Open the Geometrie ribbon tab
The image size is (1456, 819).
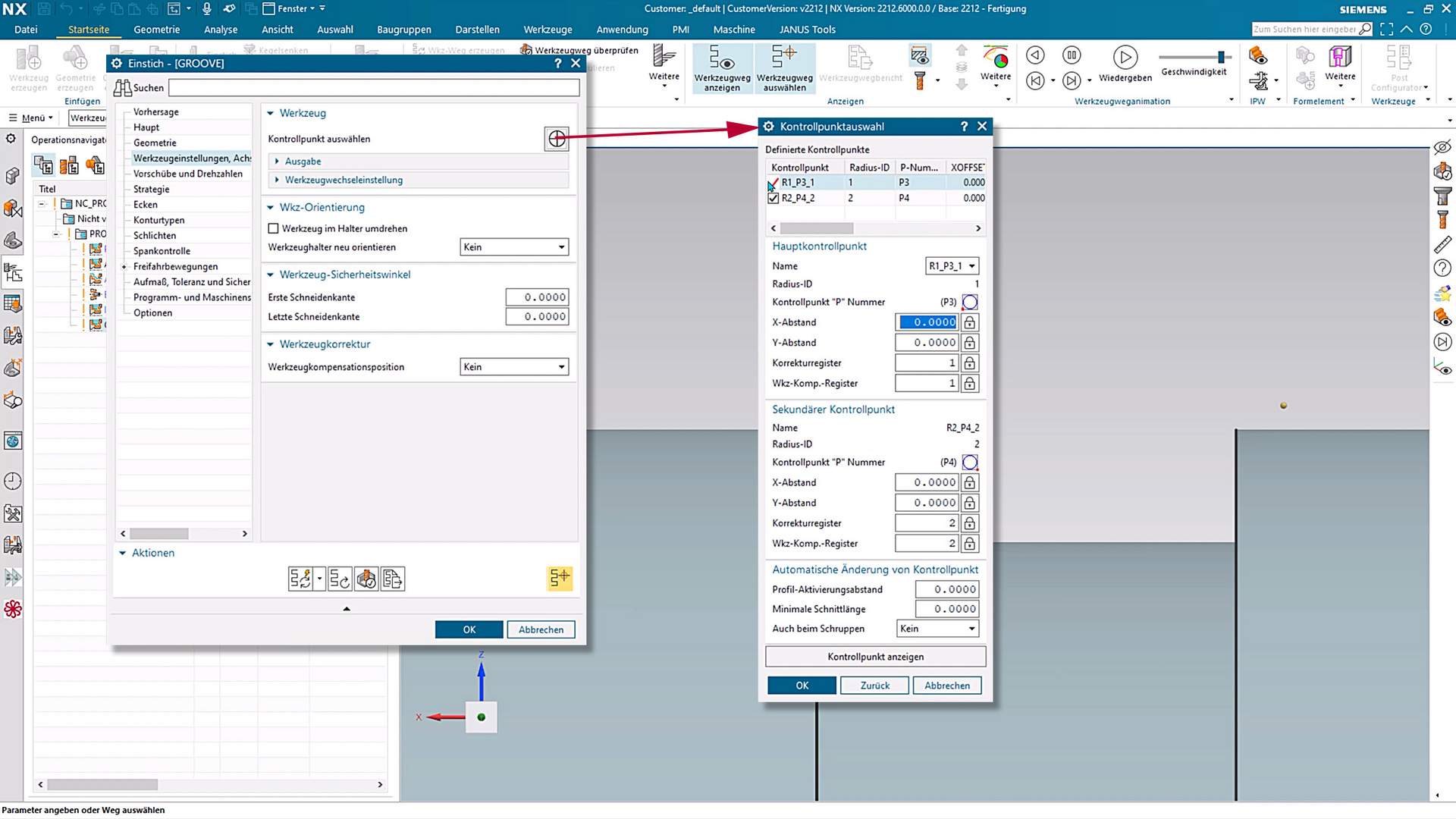point(156,30)
